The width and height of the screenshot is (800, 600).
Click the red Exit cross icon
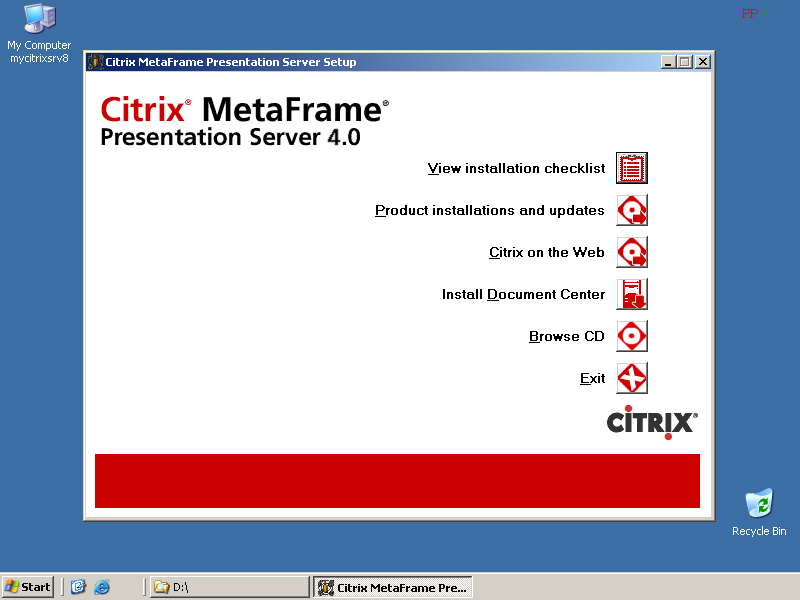point(632,378)
